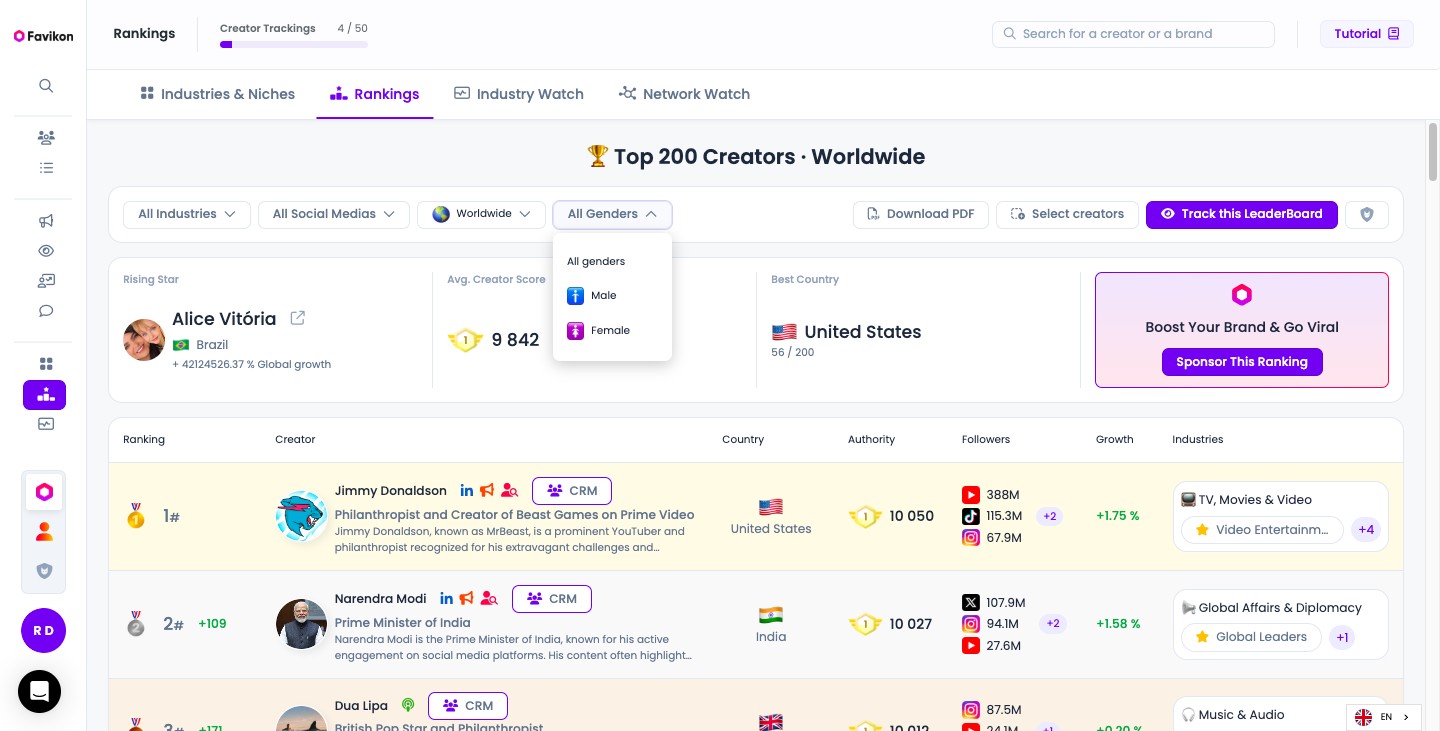Open the All Industries dropdown
This screenshot has height=731, width=1440.
(x=187, y=214)
